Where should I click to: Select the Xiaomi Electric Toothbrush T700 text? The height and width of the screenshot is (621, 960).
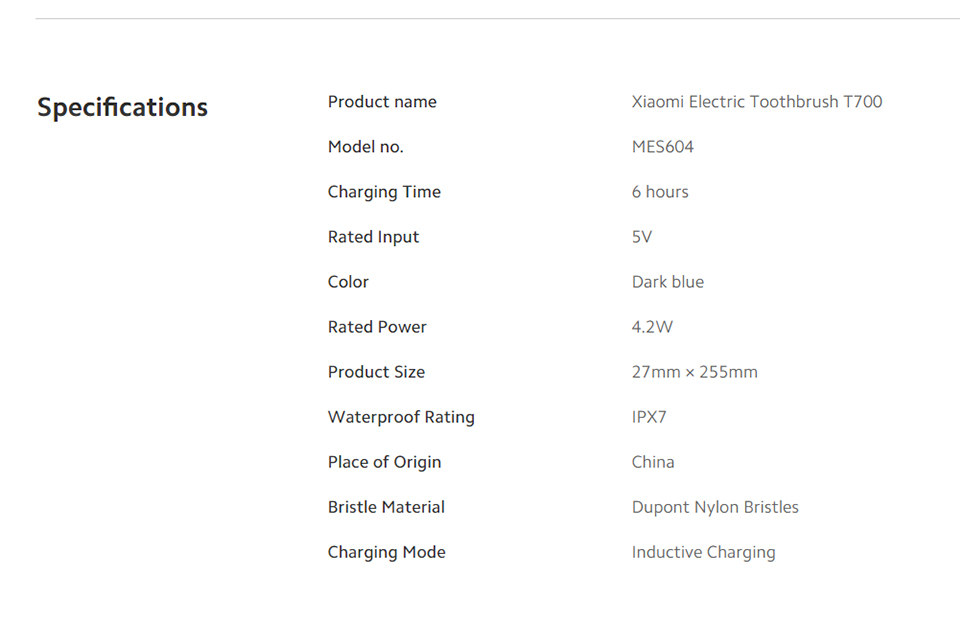757,102
